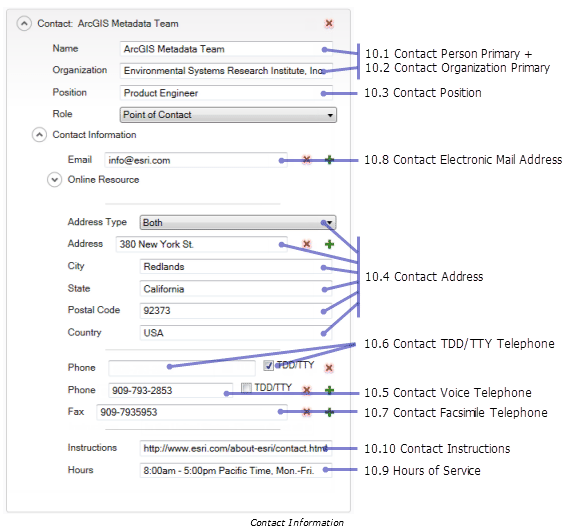The height and width of the screenshot is (527, 573).
Task: Delete the ArcGIS Metadata Team contact
Action: click(329, 23)
